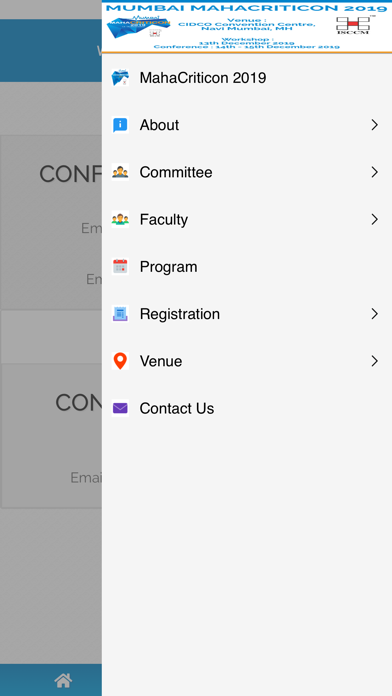Tap the Mumbai Mahacriticon 2019 banner image

tap(247, 27)
